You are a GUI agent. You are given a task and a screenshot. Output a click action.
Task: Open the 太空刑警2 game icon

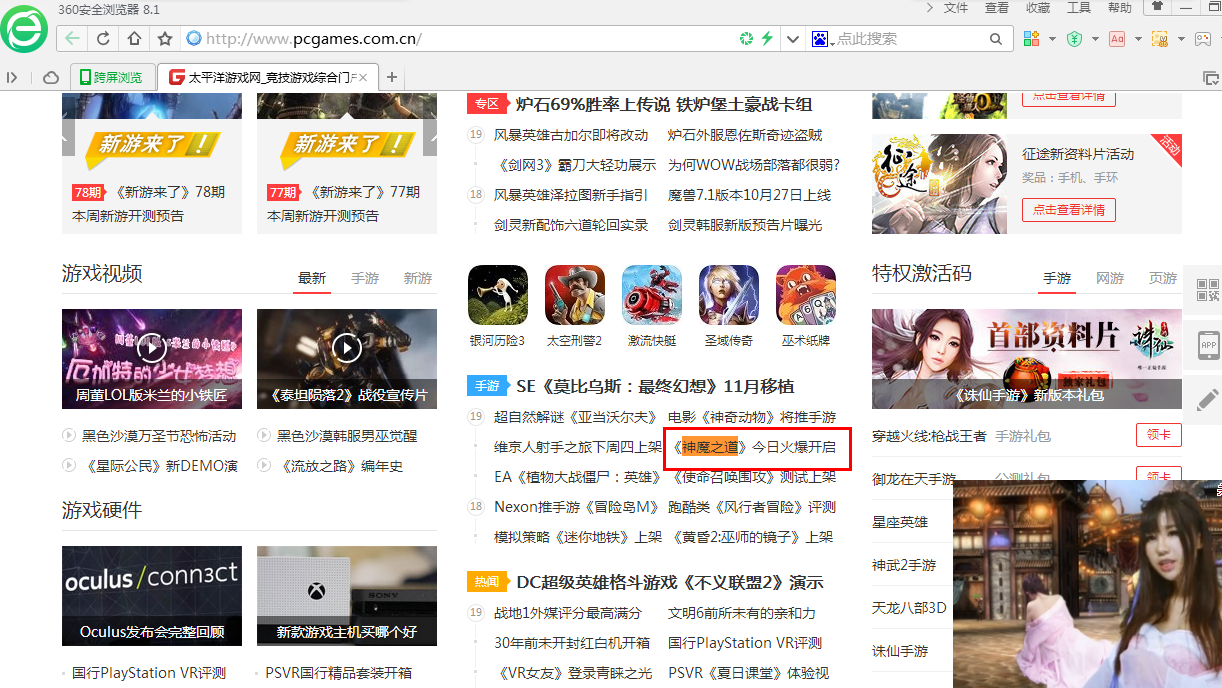pos(574,295)
